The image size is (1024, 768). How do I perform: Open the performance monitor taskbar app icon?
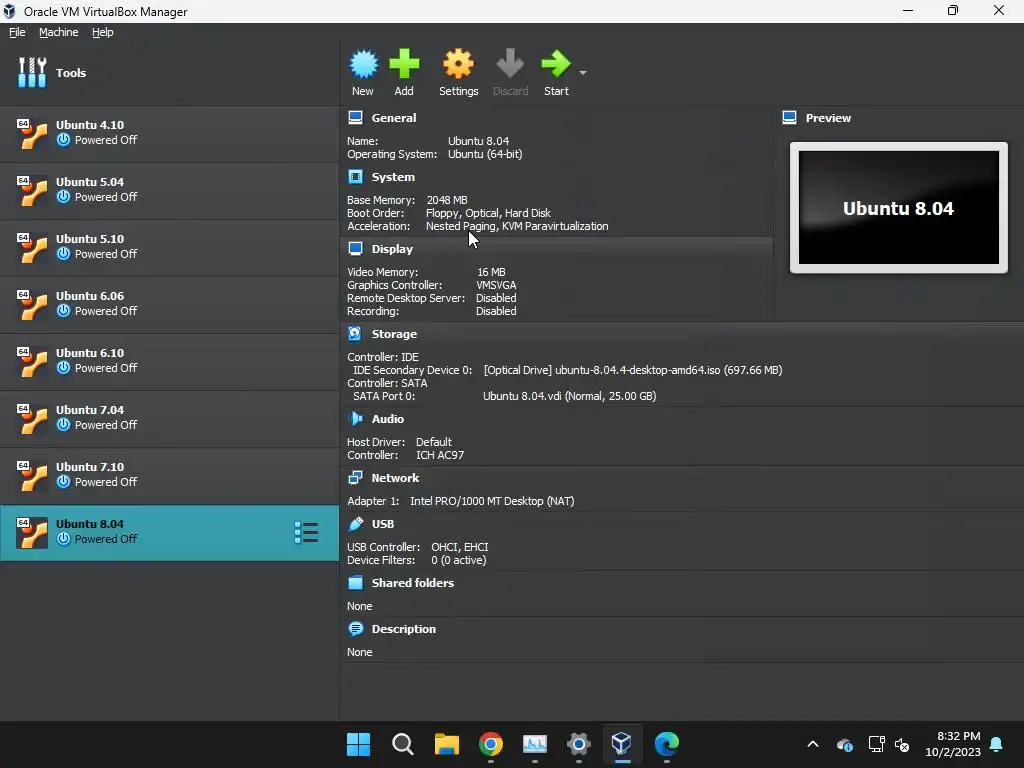534,744
